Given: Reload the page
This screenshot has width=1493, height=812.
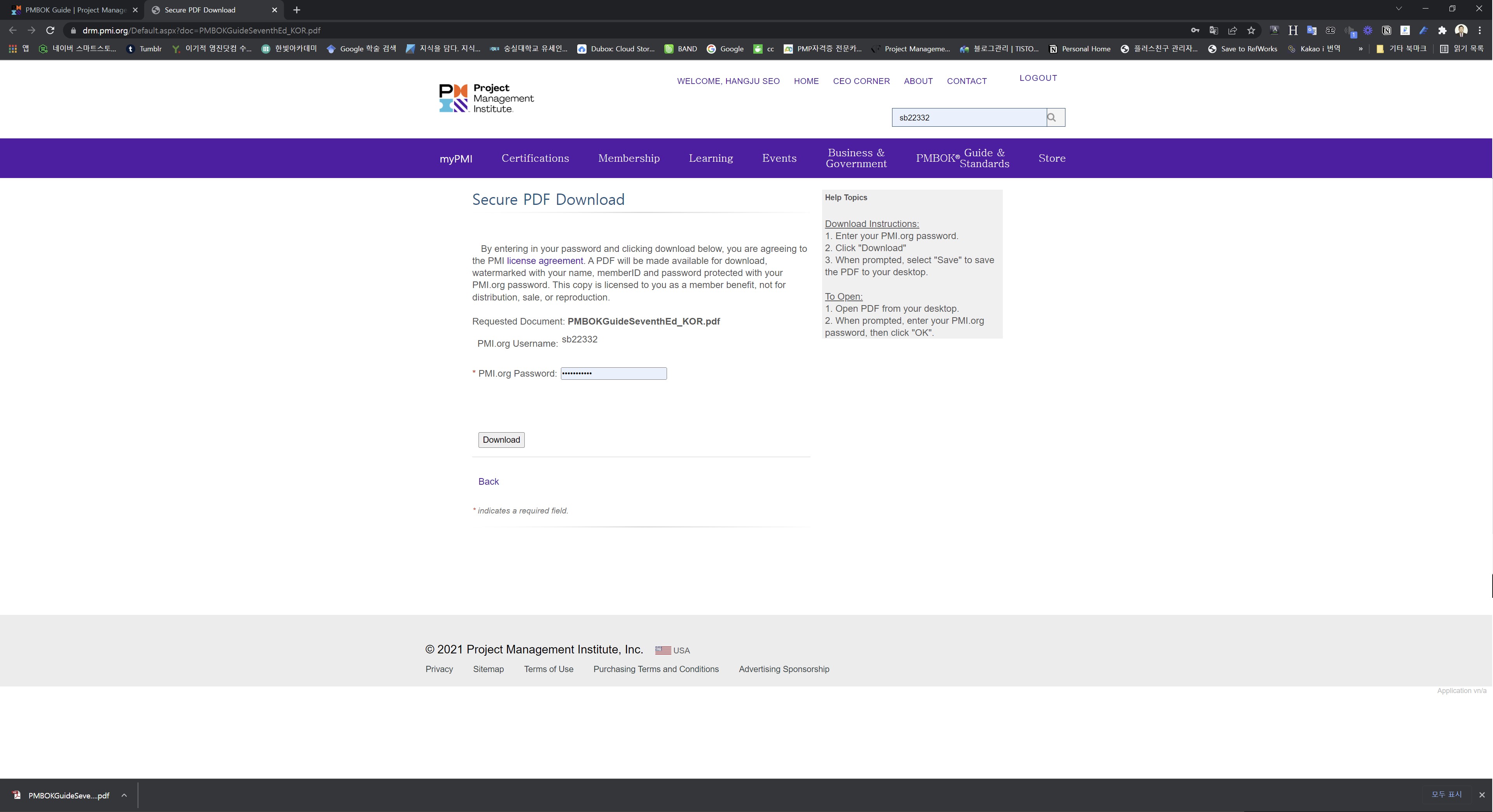Looking at the screenshot, I should [51, 30].
